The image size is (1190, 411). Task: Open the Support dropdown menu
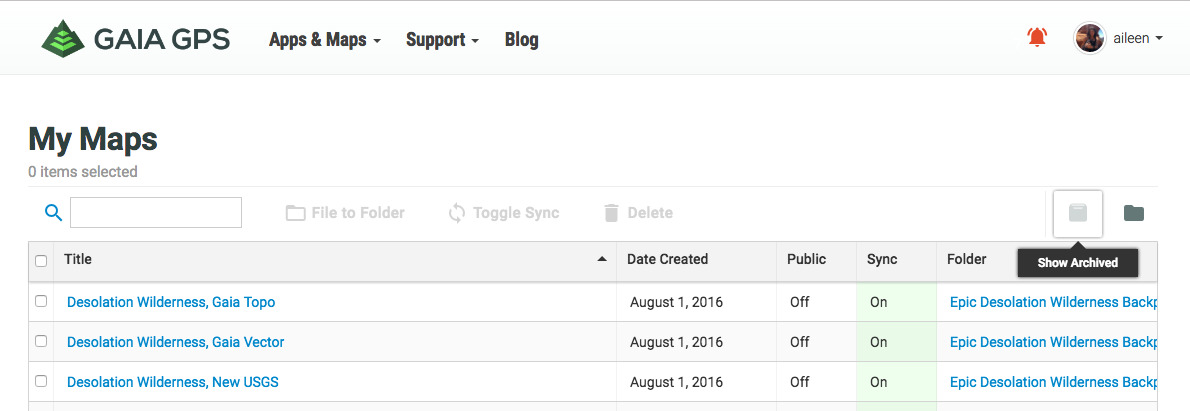442,40
